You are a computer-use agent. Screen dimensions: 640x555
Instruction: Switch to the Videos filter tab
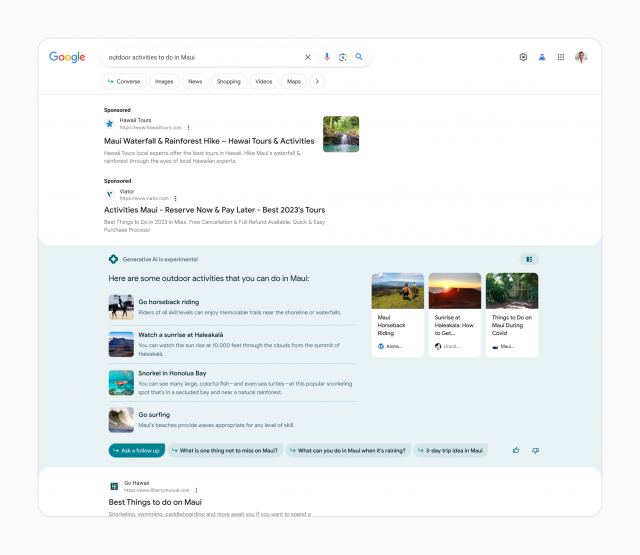(x=263, y=81)
